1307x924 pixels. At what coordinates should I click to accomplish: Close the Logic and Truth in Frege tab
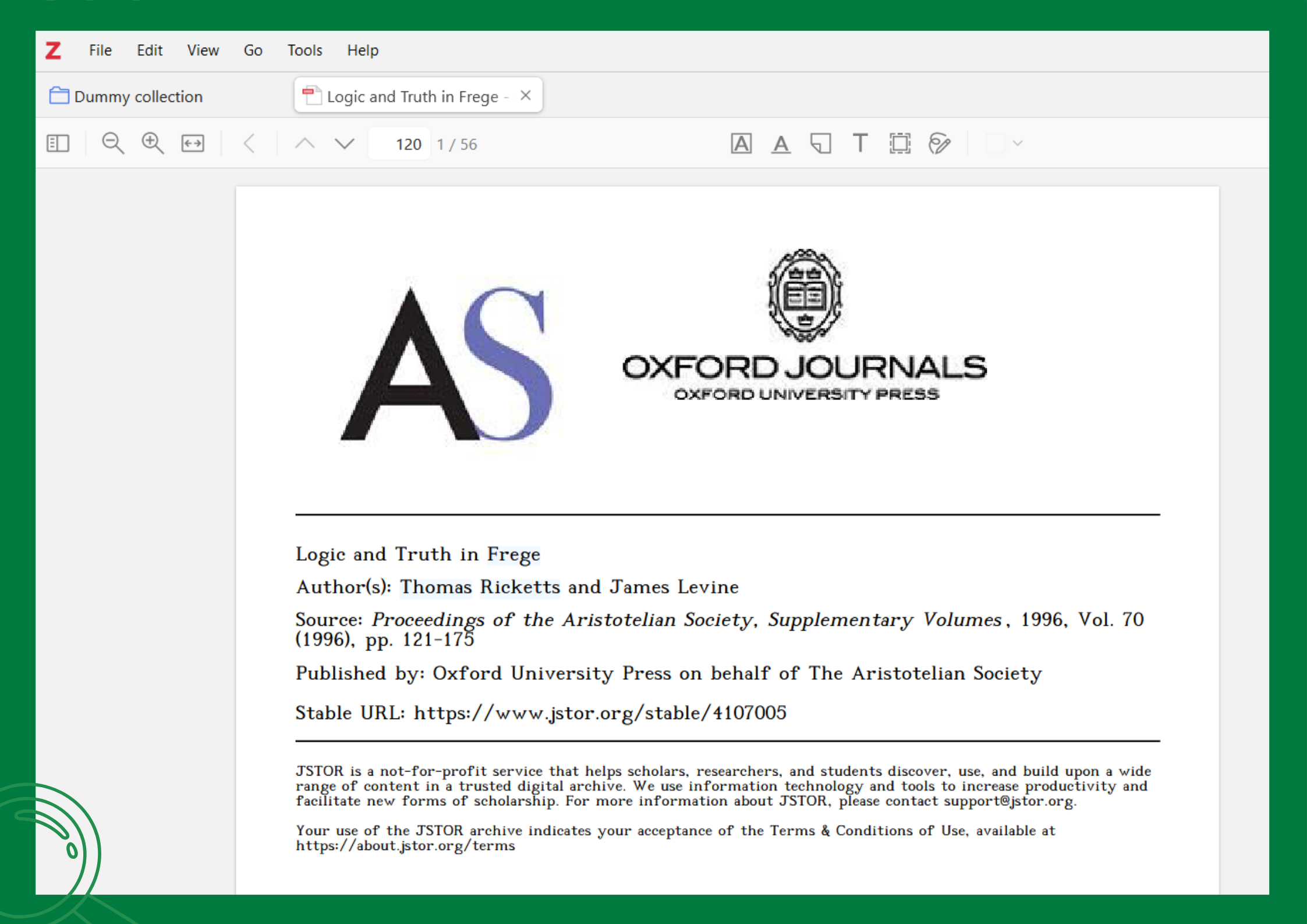coord(526,95)
